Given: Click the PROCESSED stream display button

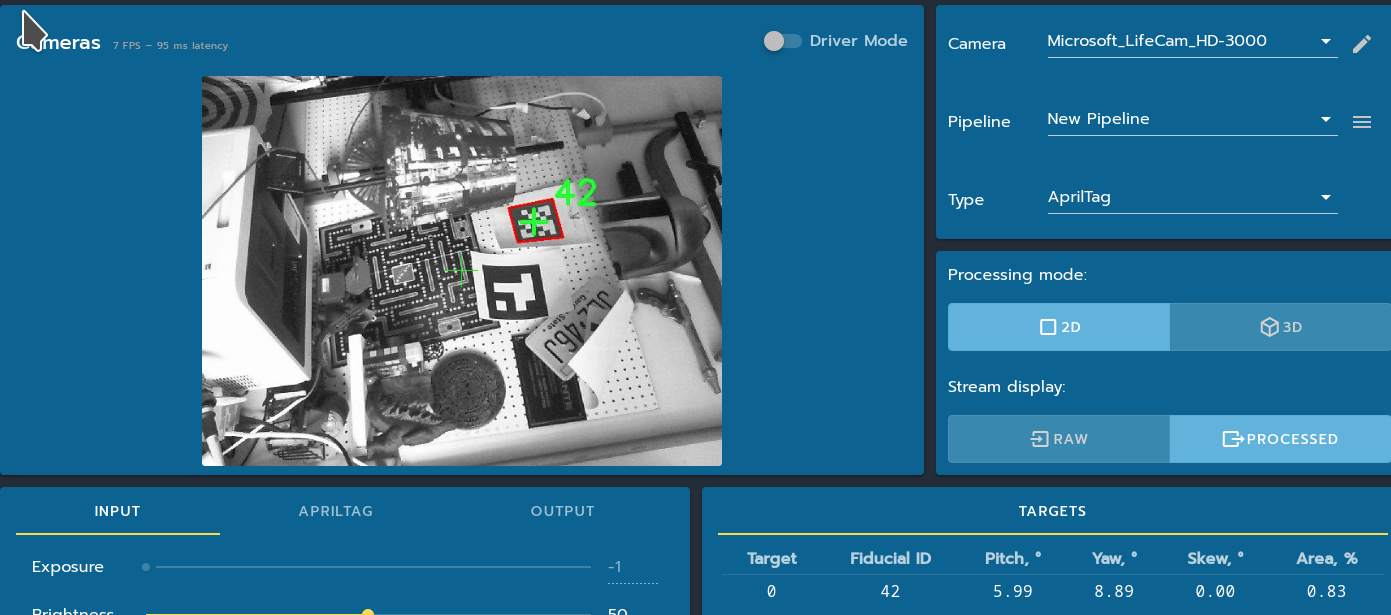Looking at the screenshot, I should click(x=1280, y=439).
